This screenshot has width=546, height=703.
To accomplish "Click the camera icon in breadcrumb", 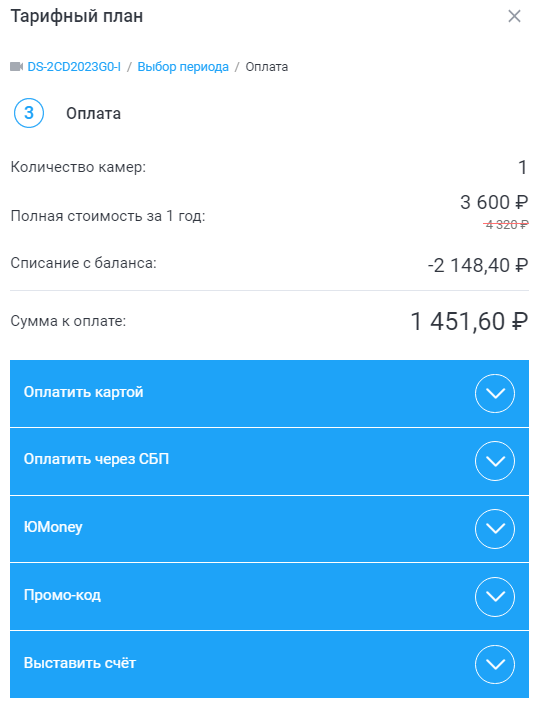I will tap(17, 67).
